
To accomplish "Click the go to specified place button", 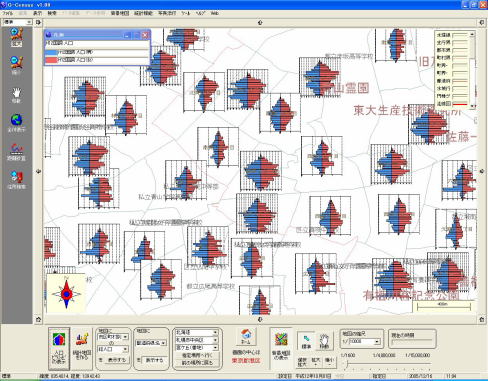I will (x=197, y=356).
